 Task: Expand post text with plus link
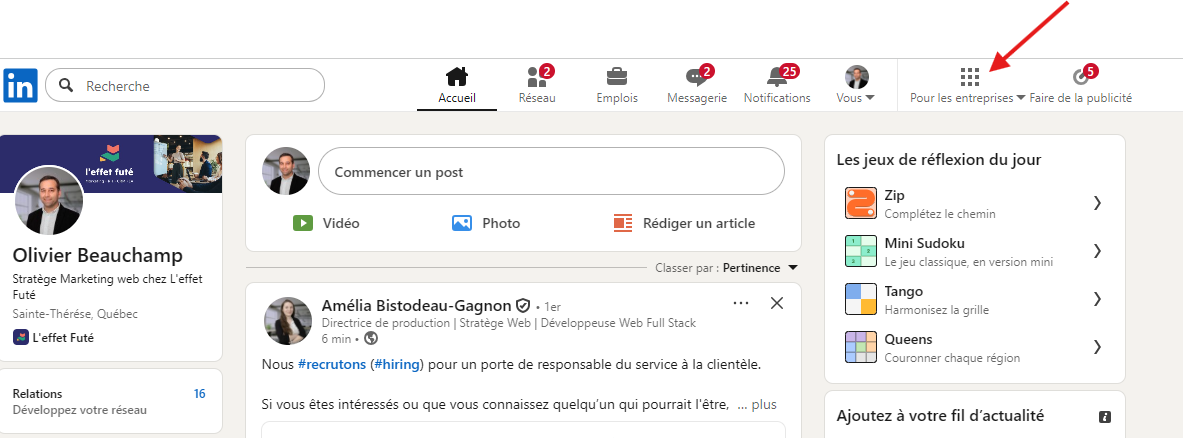[x=763, y=405]
